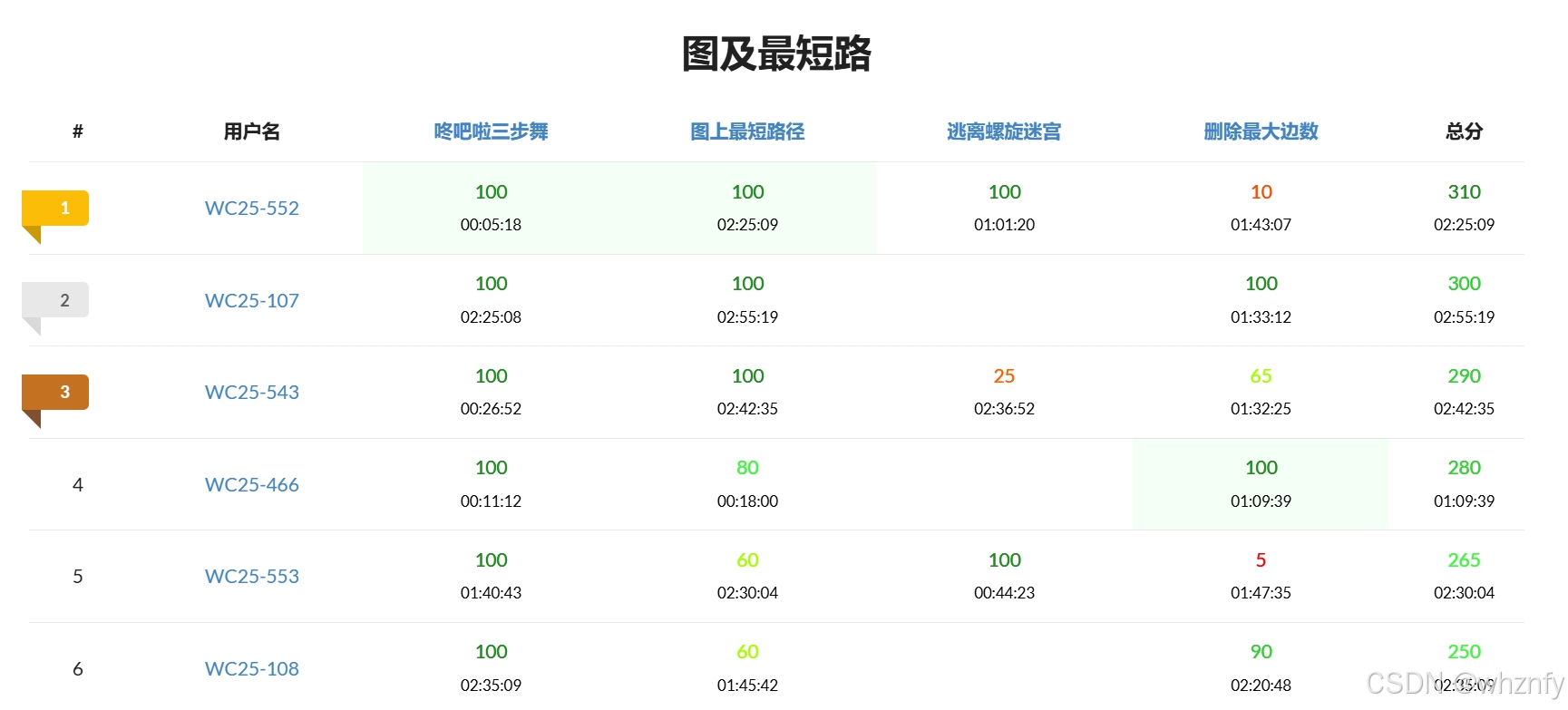This screenshot has height=710, width=1568.
Task: Click the time 02:25:08
Action: 491,317
